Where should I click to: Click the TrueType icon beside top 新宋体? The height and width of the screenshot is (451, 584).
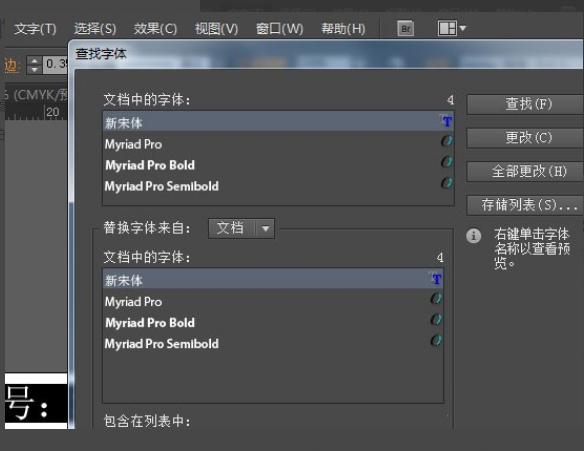coord(445,121)
